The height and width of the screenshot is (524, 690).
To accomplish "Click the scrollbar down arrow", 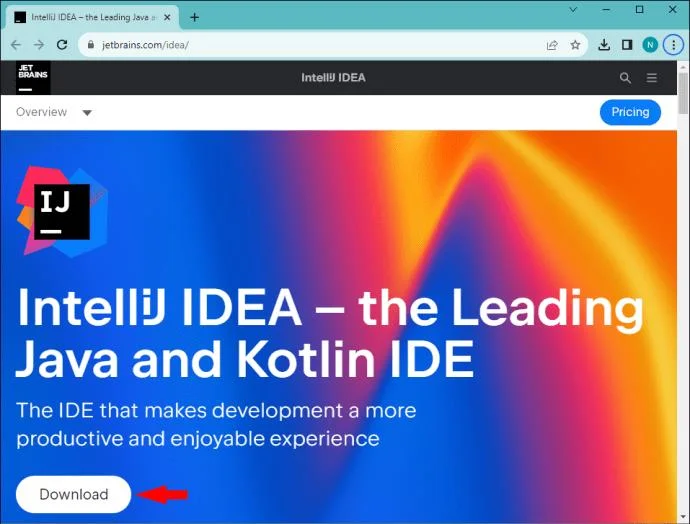I will 683,517.
